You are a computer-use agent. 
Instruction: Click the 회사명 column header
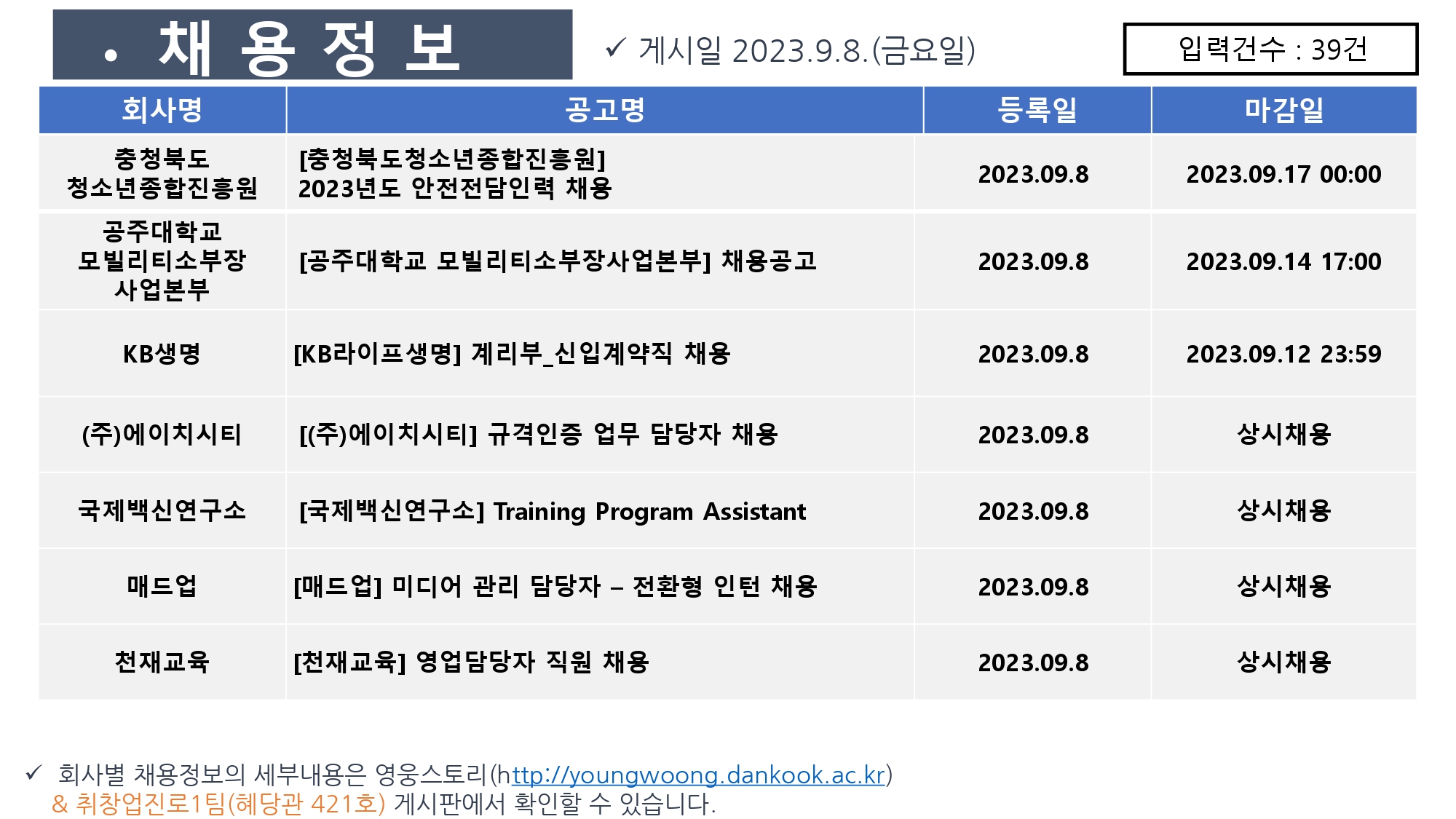pos(162,110)
